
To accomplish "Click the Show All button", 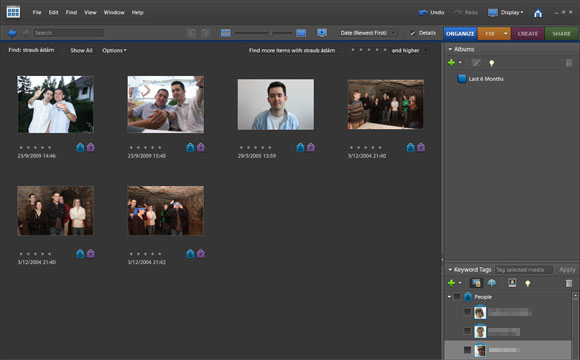I will coord(81,50).
